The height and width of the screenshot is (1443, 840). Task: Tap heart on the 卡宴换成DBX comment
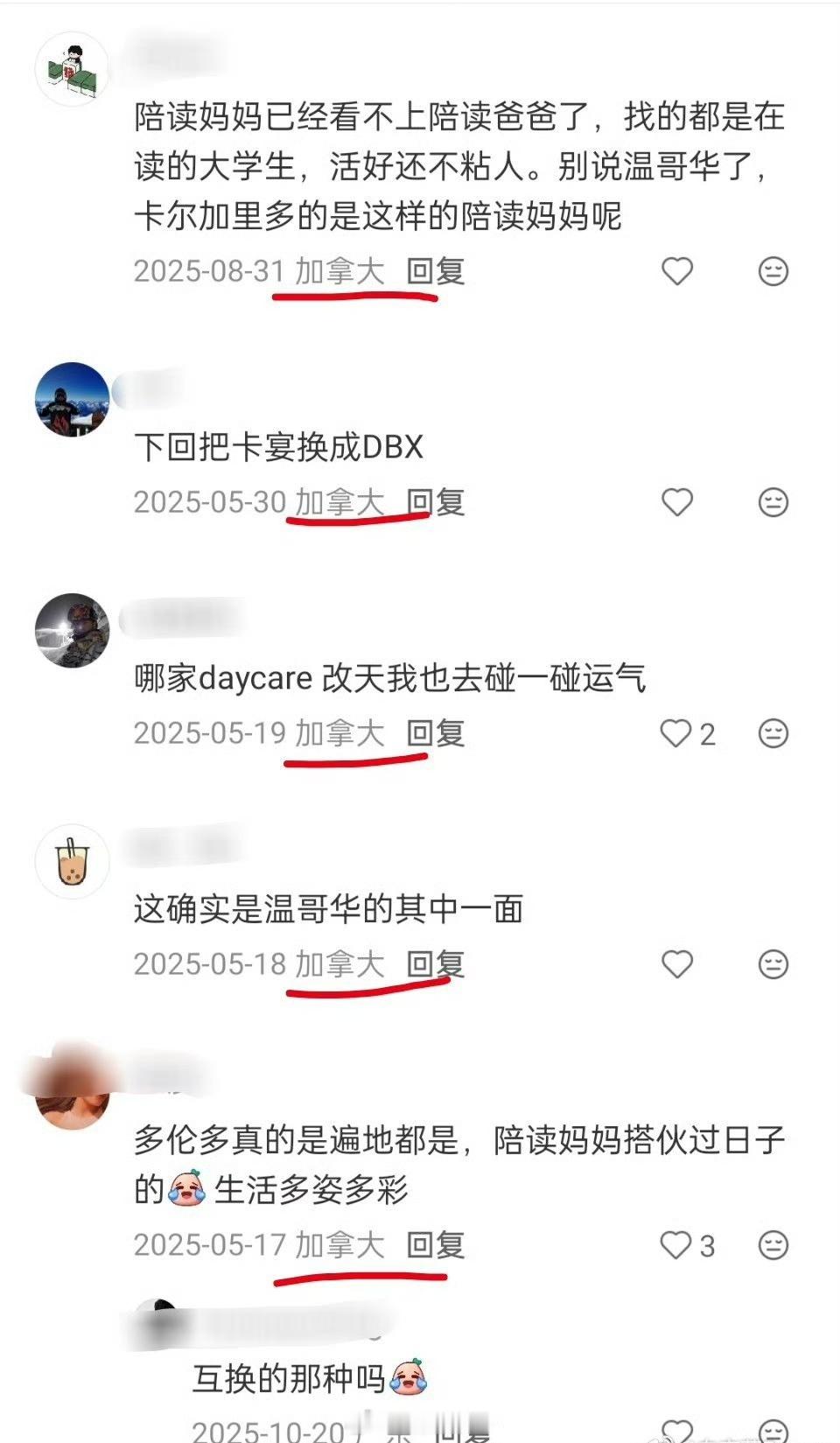(x=677, y=502)
